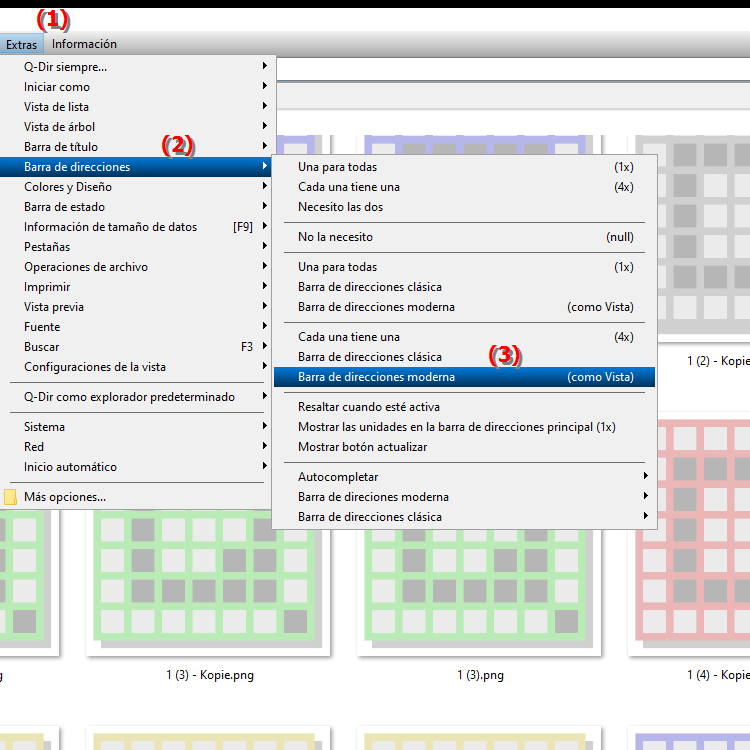This screenshot has width=750, height=750.
Task: Expand Barra de direciones moderna submenu
Action: (464, 497)
